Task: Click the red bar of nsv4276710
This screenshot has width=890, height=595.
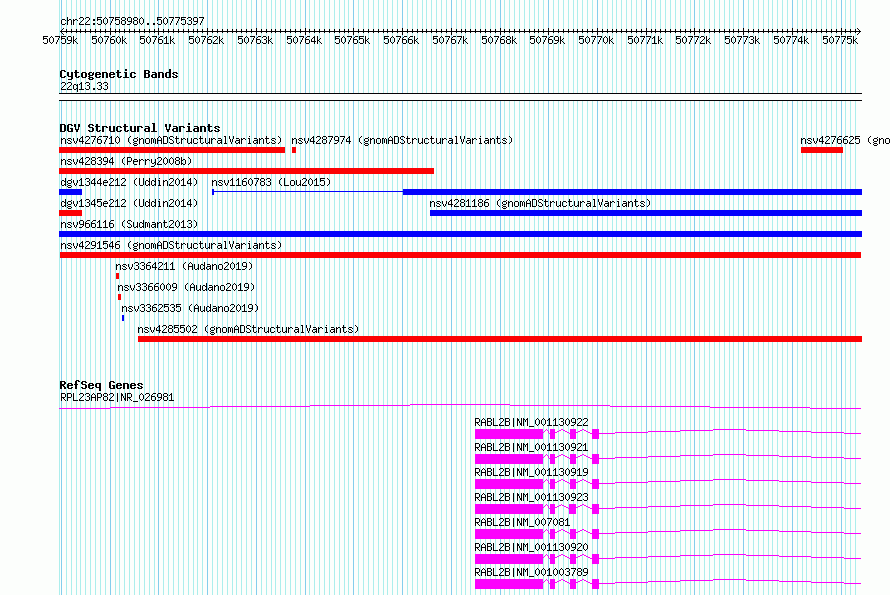Action: click(172, 150)
